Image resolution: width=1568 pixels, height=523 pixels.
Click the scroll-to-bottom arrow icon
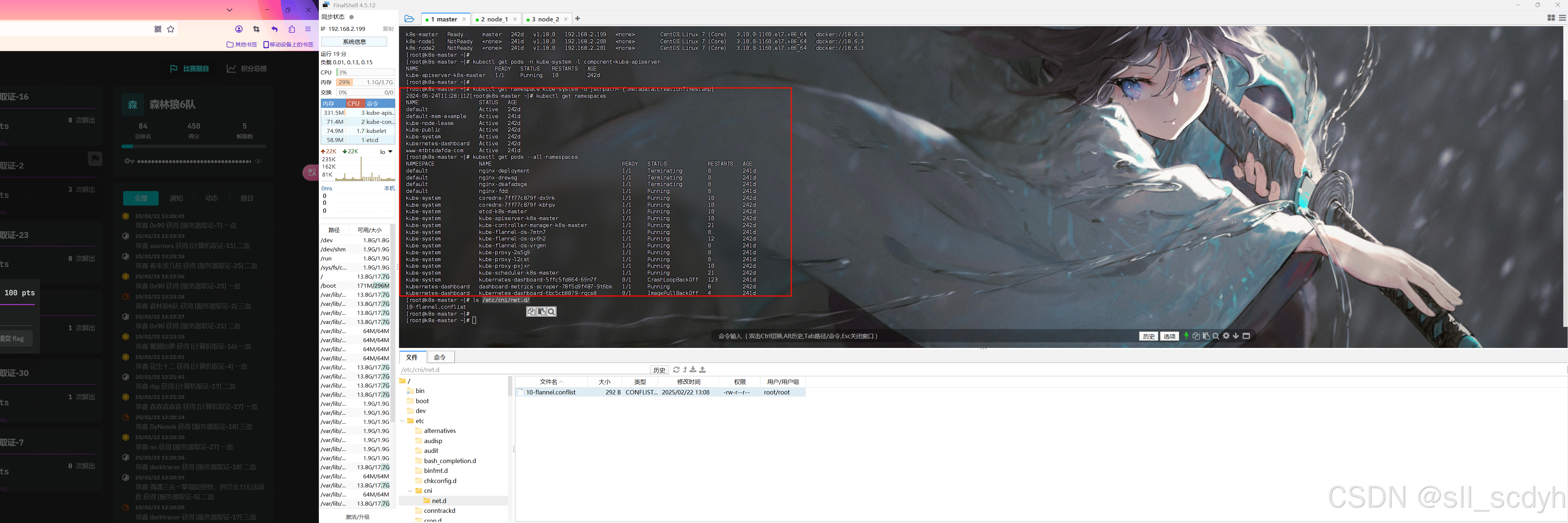(x=1236, y=336)
